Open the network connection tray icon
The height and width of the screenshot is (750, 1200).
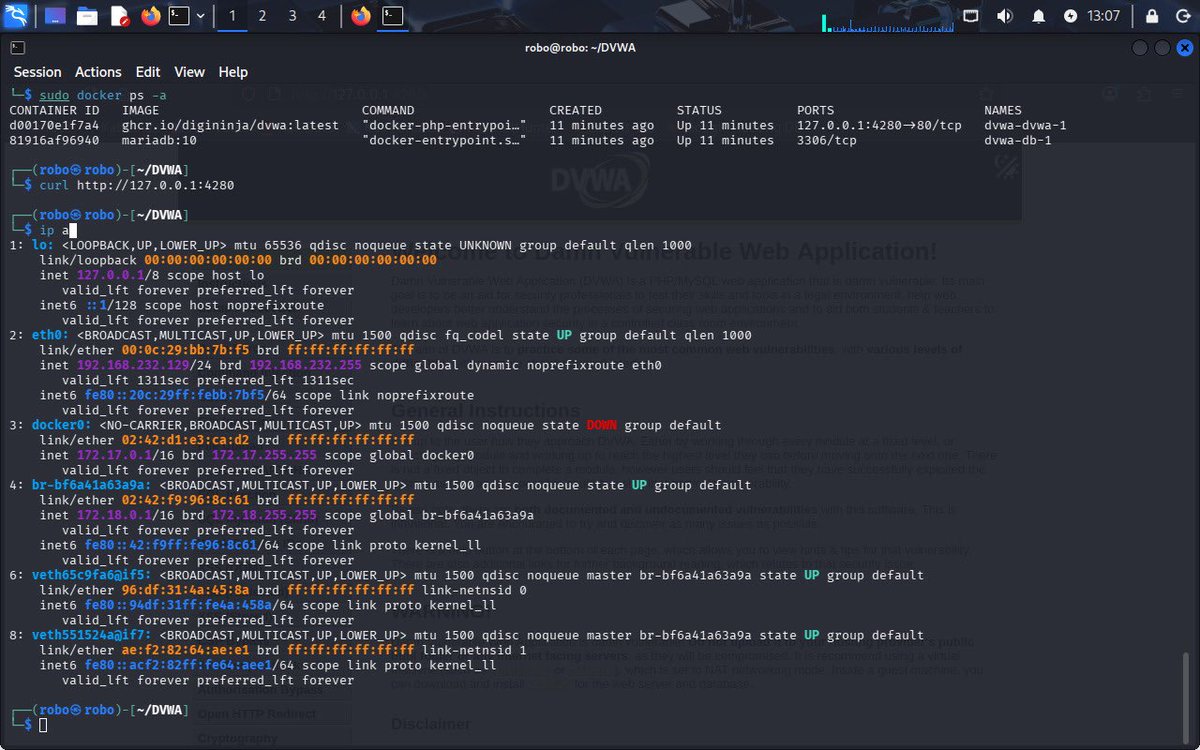(970, 16)
